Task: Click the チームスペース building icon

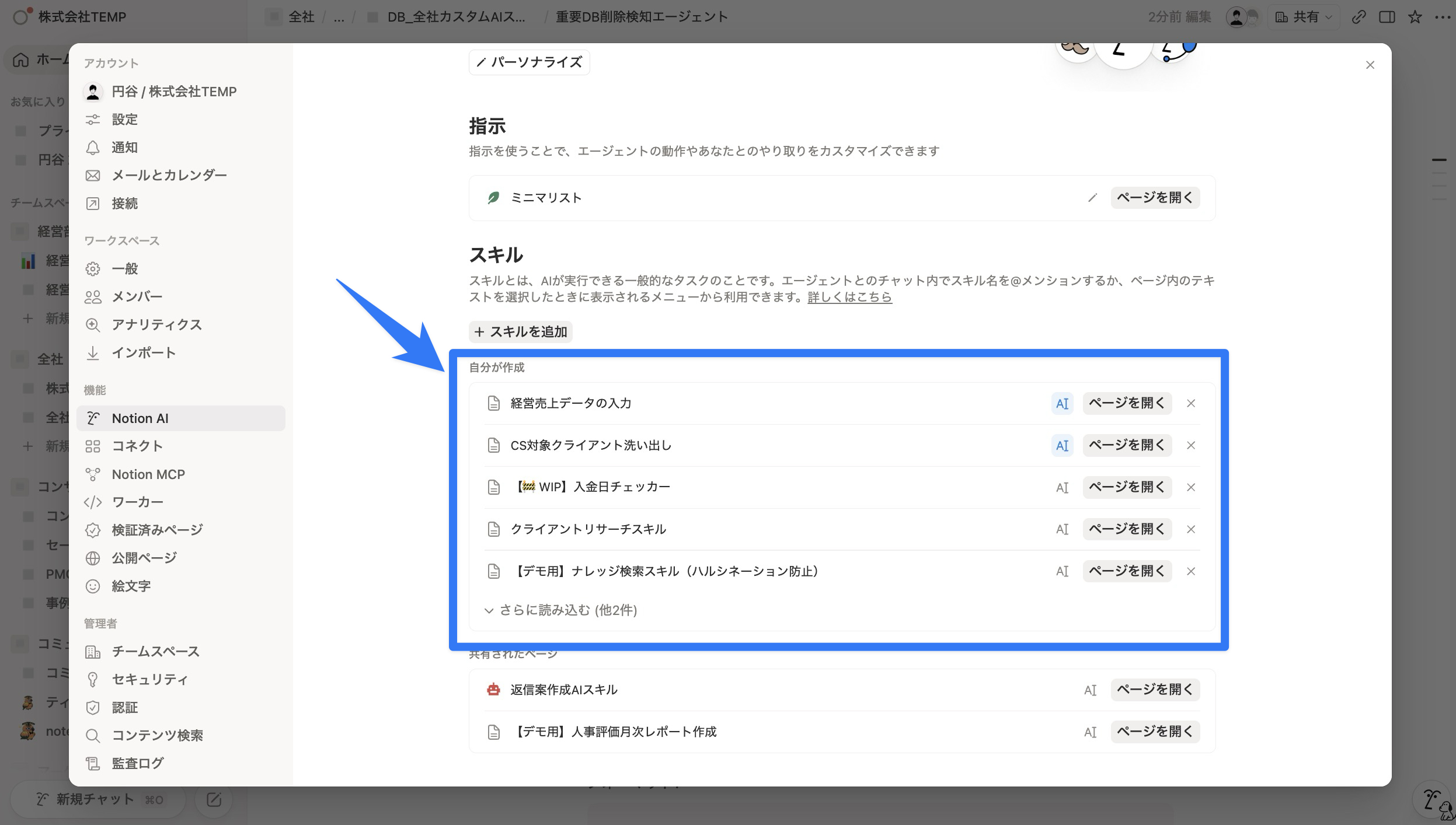Action: [x=93, y=652]
